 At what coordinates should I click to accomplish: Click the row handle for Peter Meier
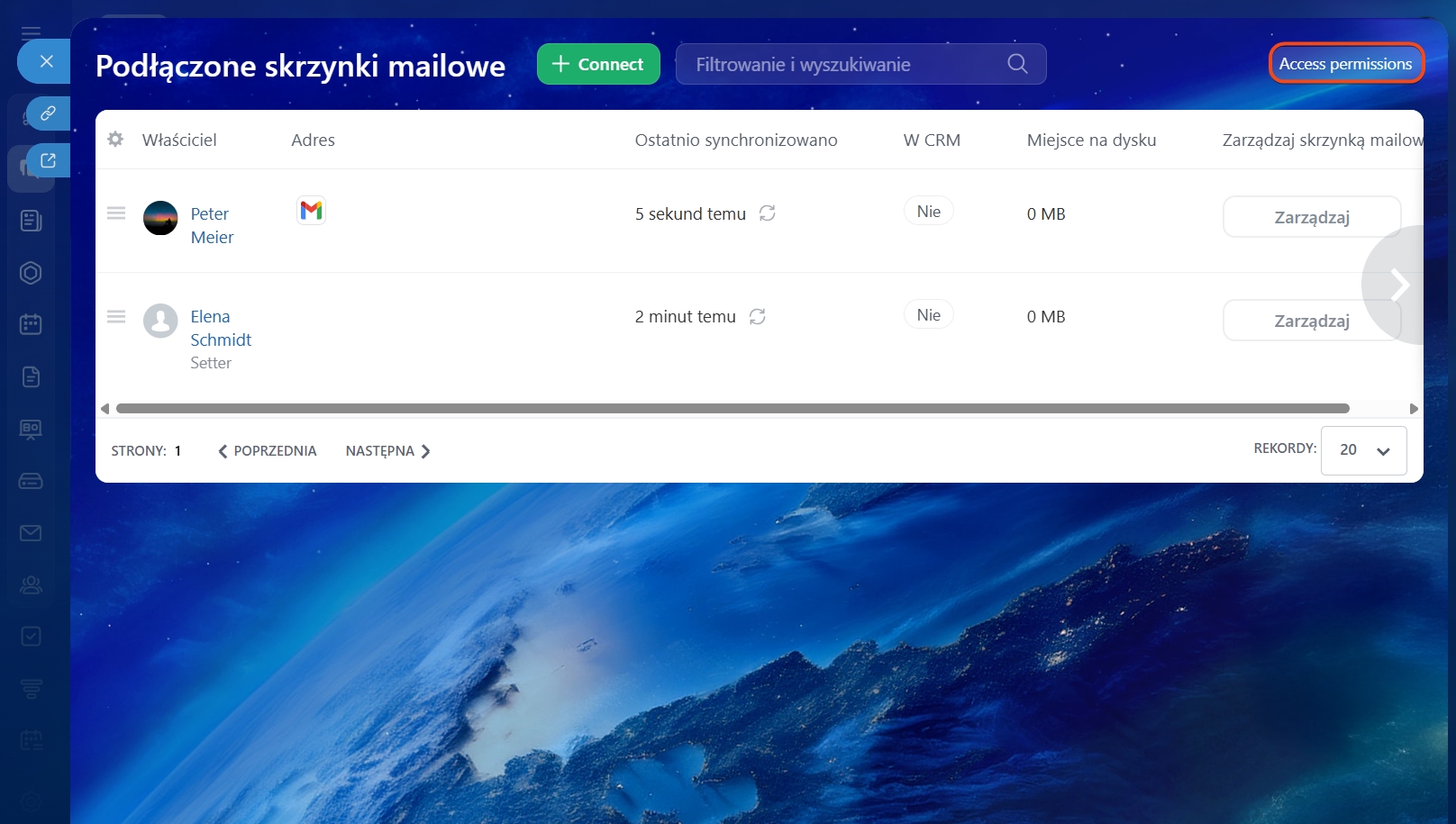click(116, 213)
